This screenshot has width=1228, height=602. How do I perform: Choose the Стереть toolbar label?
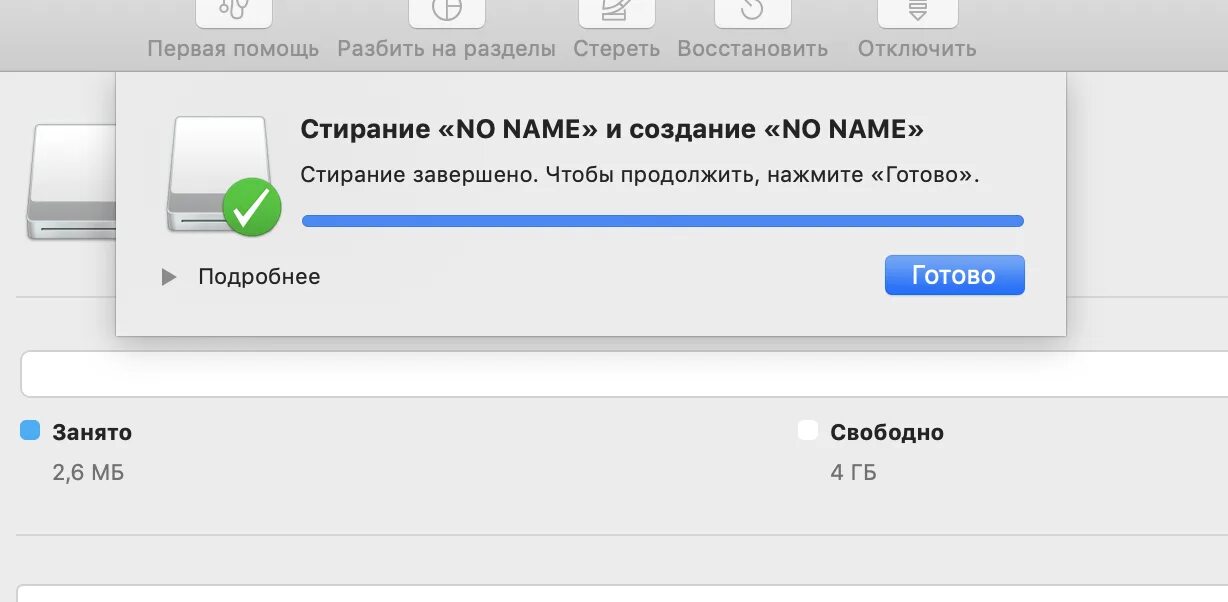tap(617, 49)
